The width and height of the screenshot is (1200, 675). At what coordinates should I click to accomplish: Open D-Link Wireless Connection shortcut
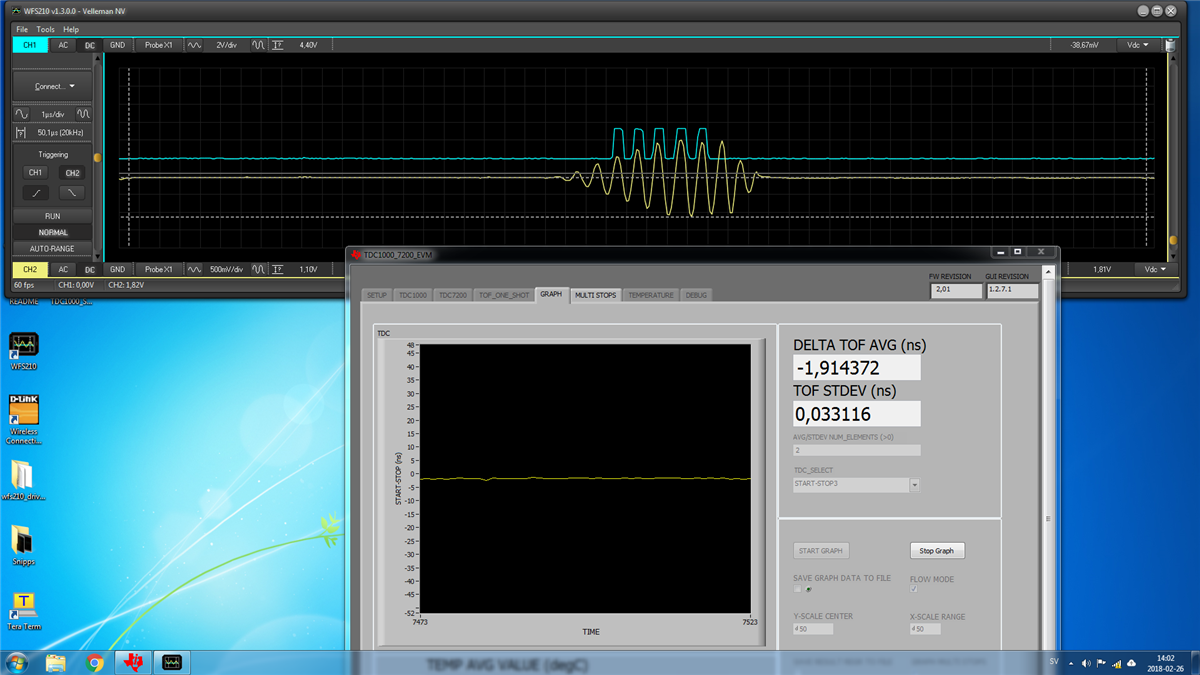(24, 420)
